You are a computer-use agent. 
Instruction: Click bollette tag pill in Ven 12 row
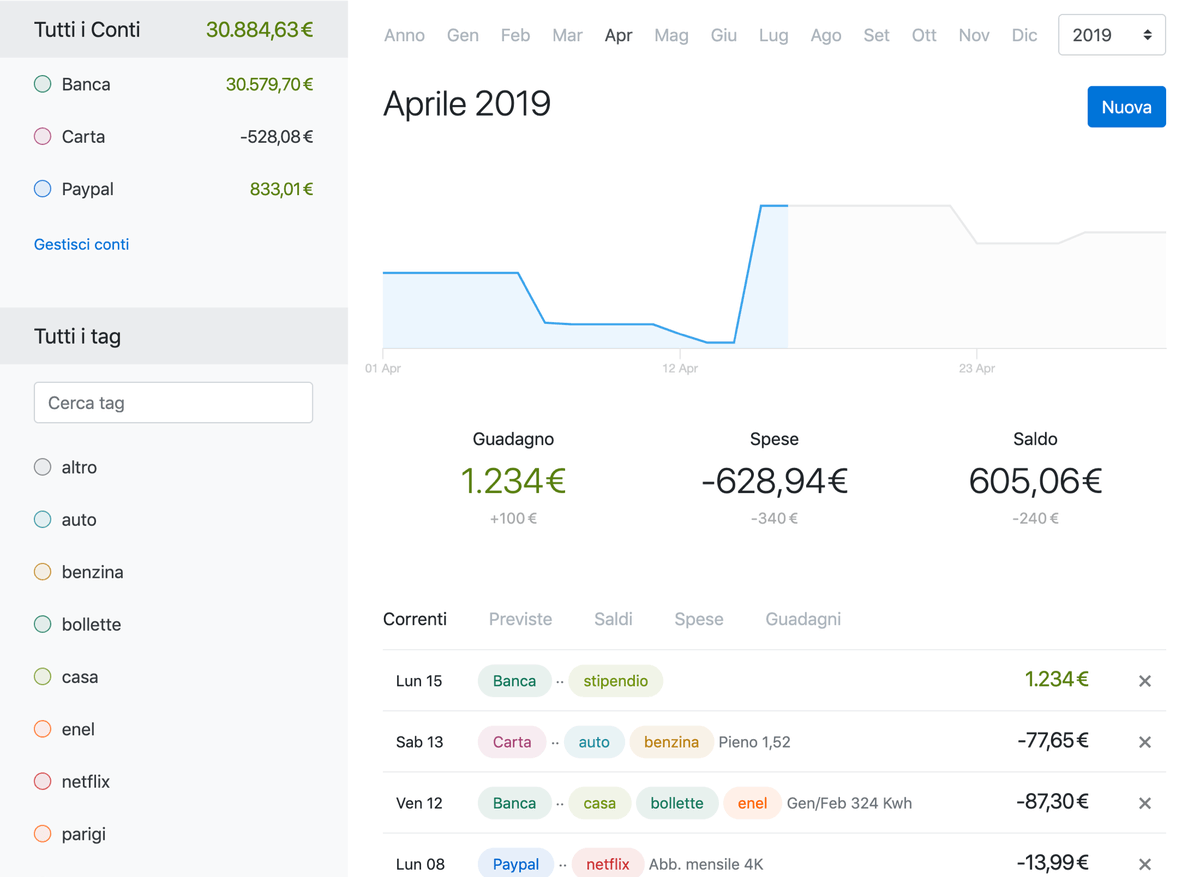tap(677, 803)
